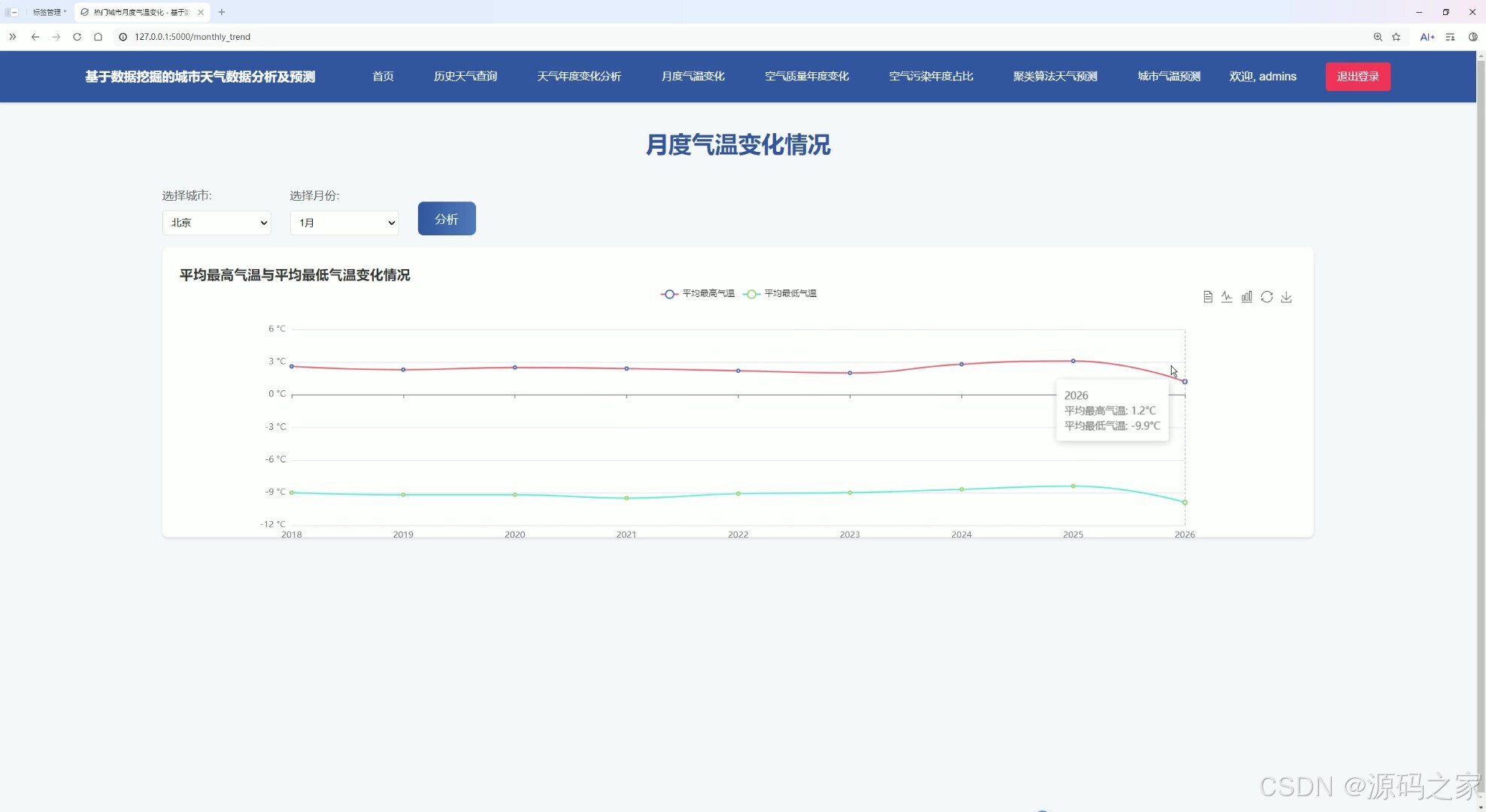Viewport: 1486px width, 812px height.
Task: Toggle 平均最高气温 legend series
Action: [x=698, y=294]
